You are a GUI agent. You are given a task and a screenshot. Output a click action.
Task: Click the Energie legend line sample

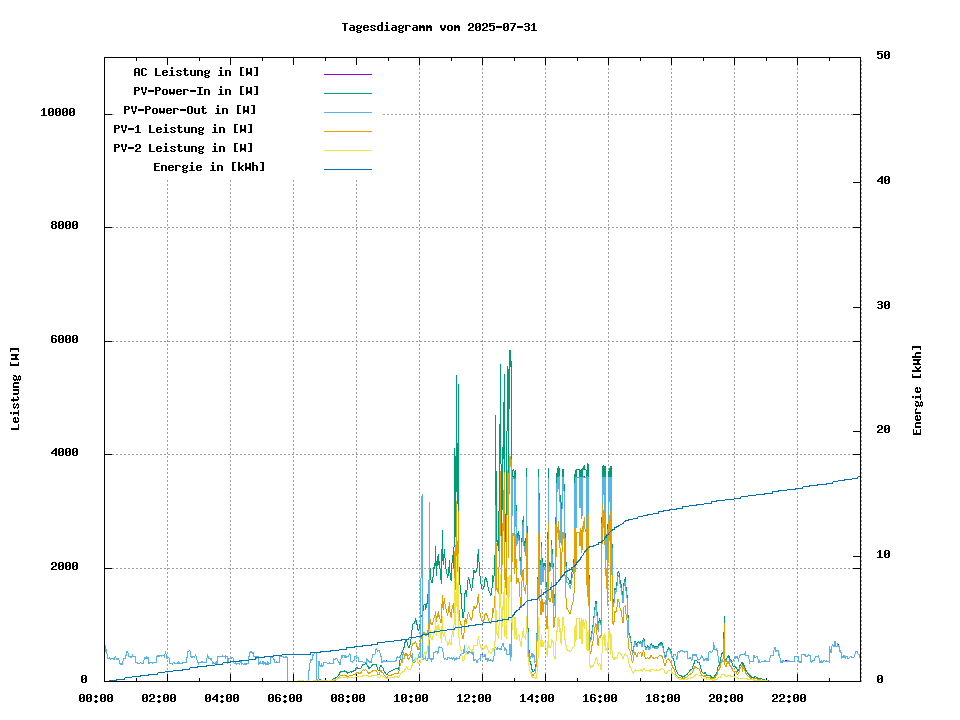pos(347,169)
